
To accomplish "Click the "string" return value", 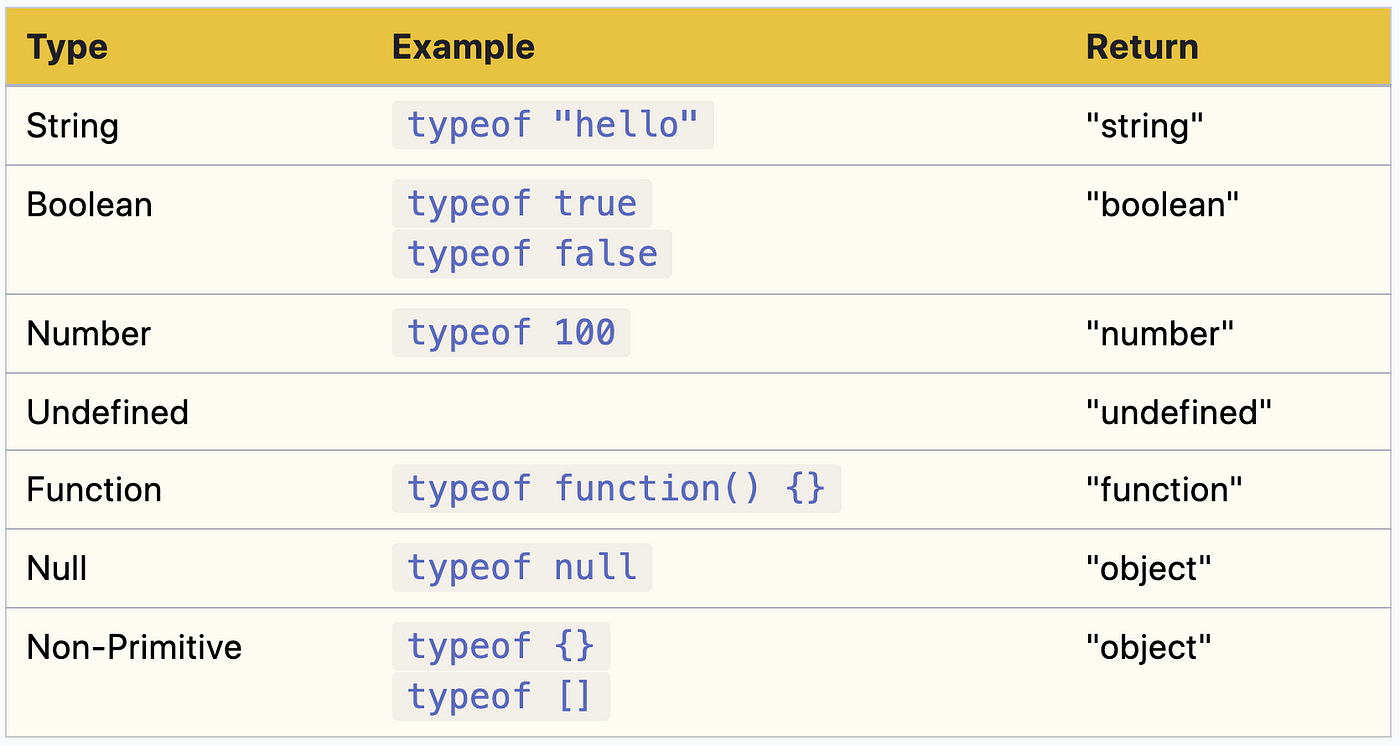I will click(1144, 126).
